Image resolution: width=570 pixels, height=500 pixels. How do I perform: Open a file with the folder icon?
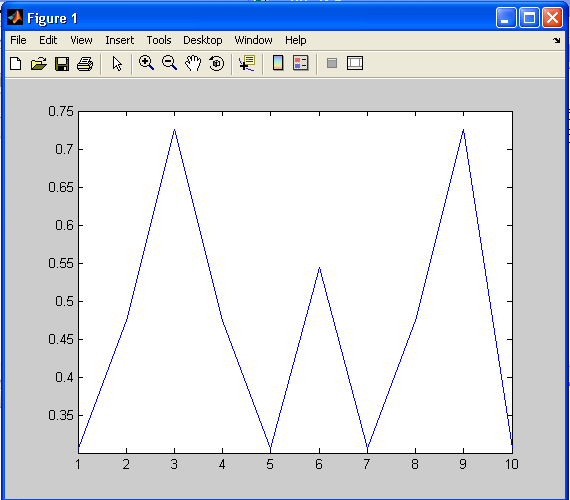[39, 64]
